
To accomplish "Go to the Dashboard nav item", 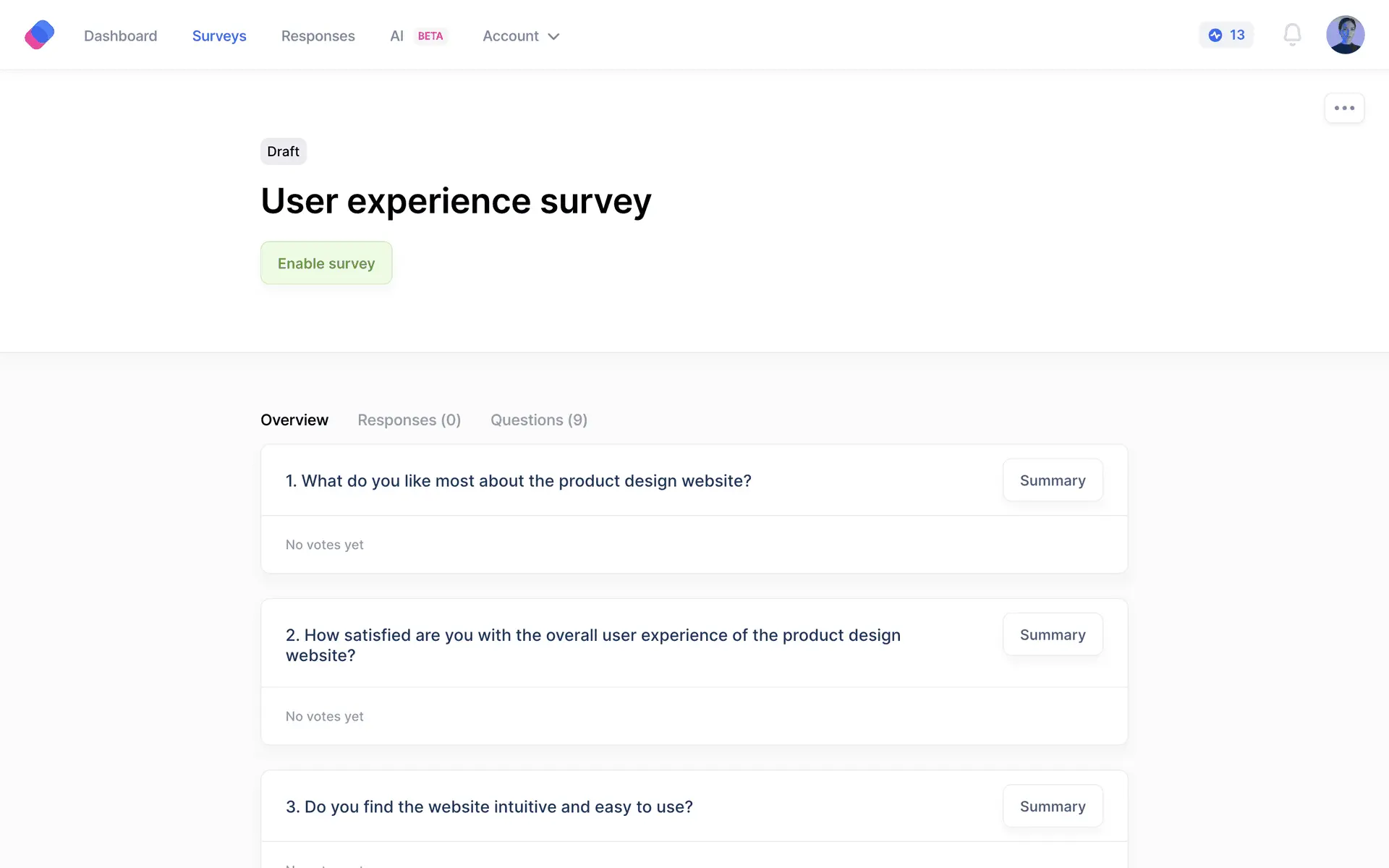I will pyautogui.click(x=120, y=36).
